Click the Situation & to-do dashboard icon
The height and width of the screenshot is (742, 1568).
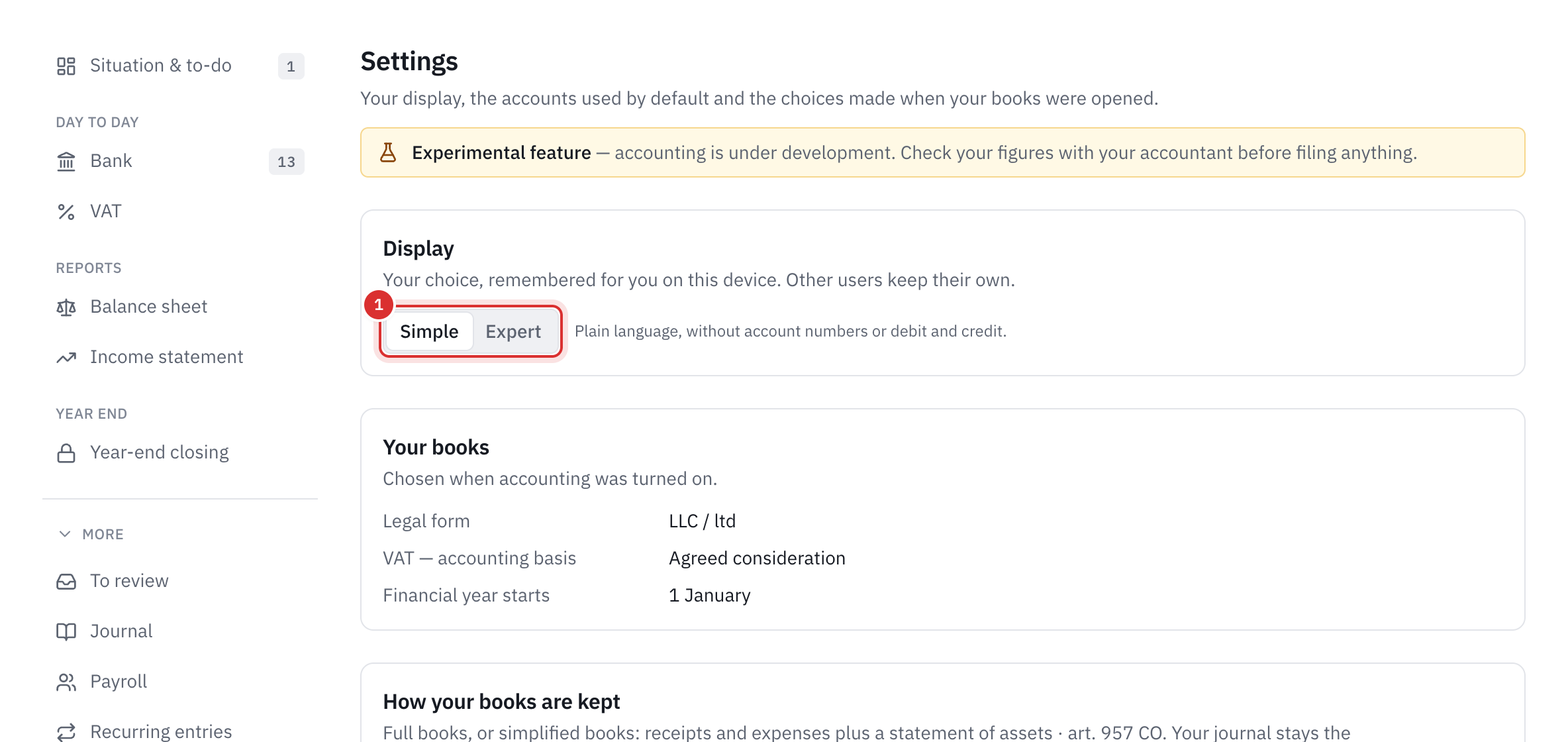coord(66,66)
